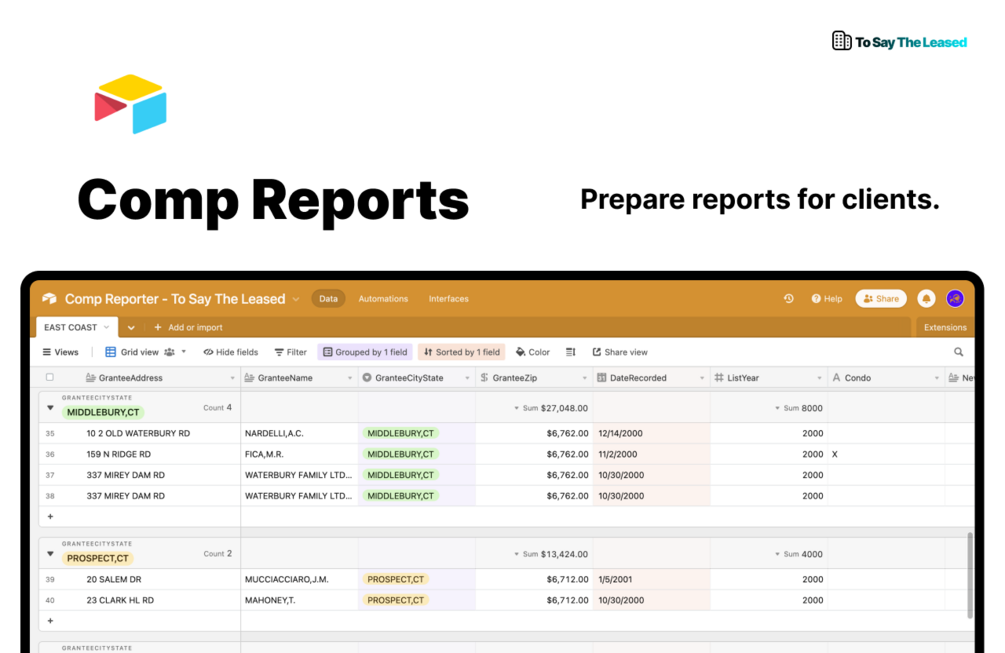This screenshot has height=653, width=1005.
Task: Click the Share button
Action: pyautogui.click(x=881, y=299)
